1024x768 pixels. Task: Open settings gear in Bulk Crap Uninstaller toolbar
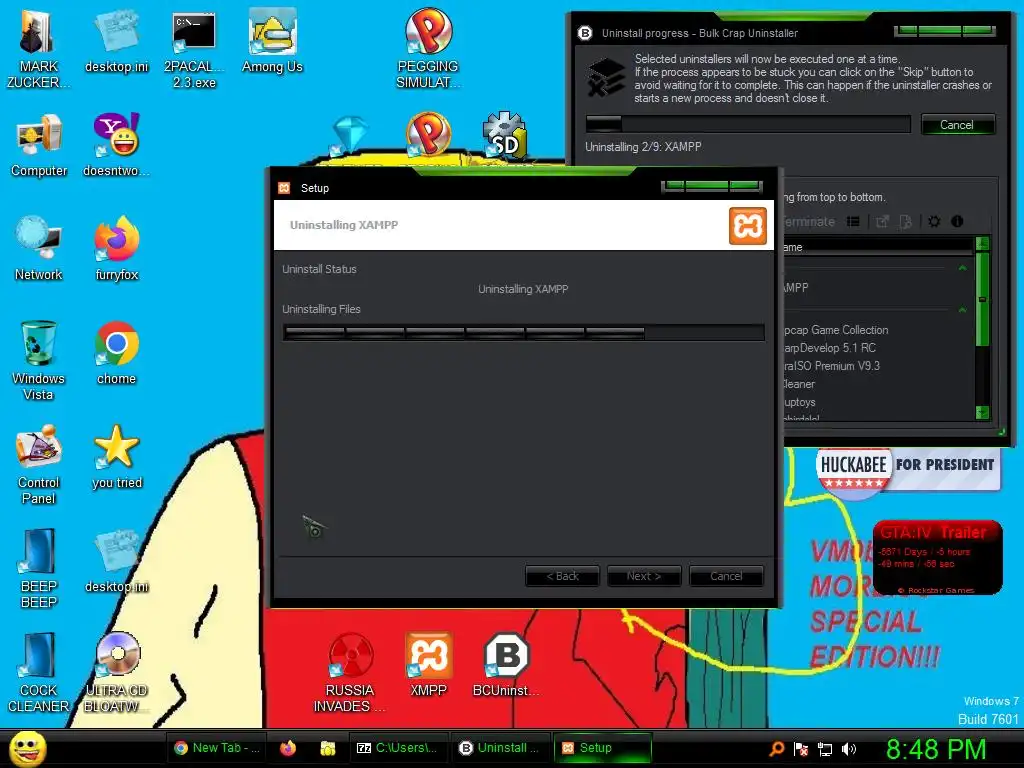(x=935, y=221)
